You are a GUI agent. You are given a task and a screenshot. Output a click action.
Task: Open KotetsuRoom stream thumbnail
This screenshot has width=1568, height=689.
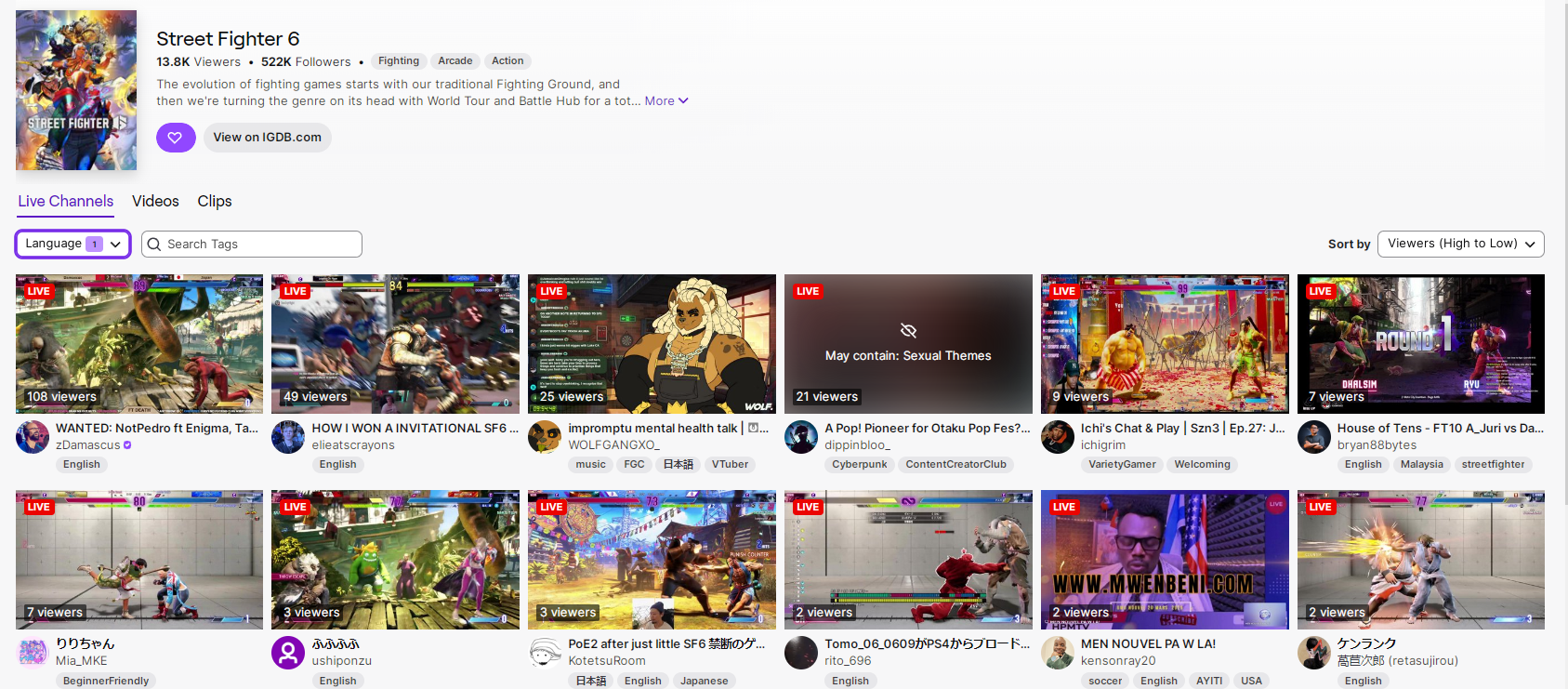(652, 560)
